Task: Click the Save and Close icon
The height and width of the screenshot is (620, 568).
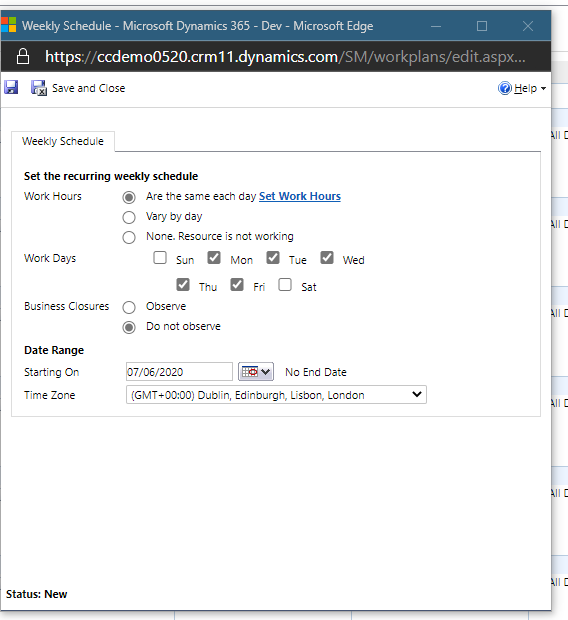Action: [x=39, y=88]
